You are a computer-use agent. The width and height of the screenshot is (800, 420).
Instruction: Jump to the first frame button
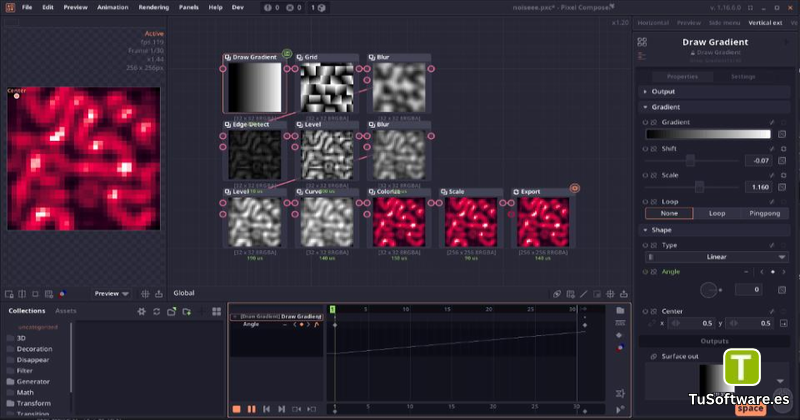pos(266,409)
